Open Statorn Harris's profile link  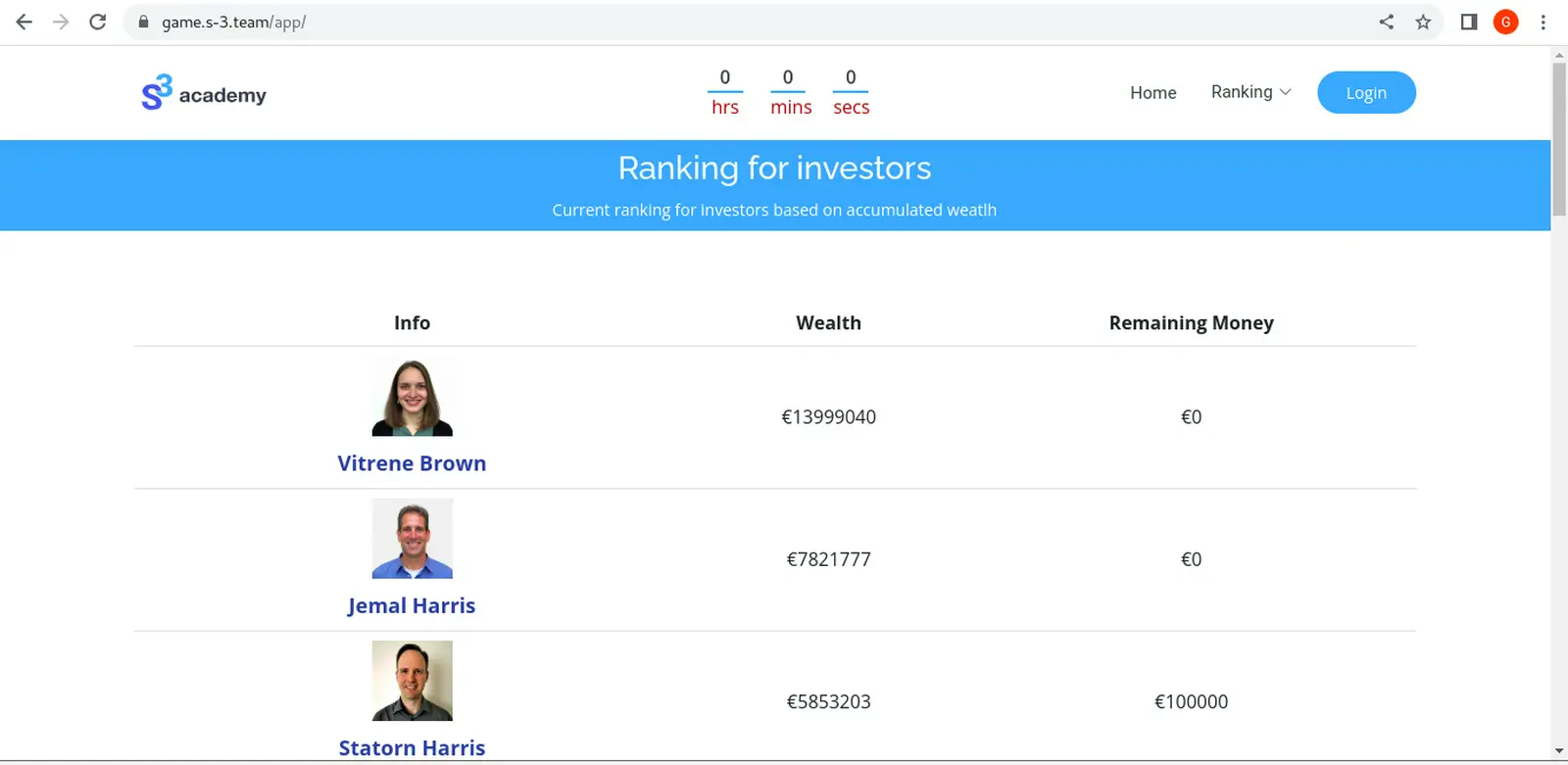coord(412,747)
